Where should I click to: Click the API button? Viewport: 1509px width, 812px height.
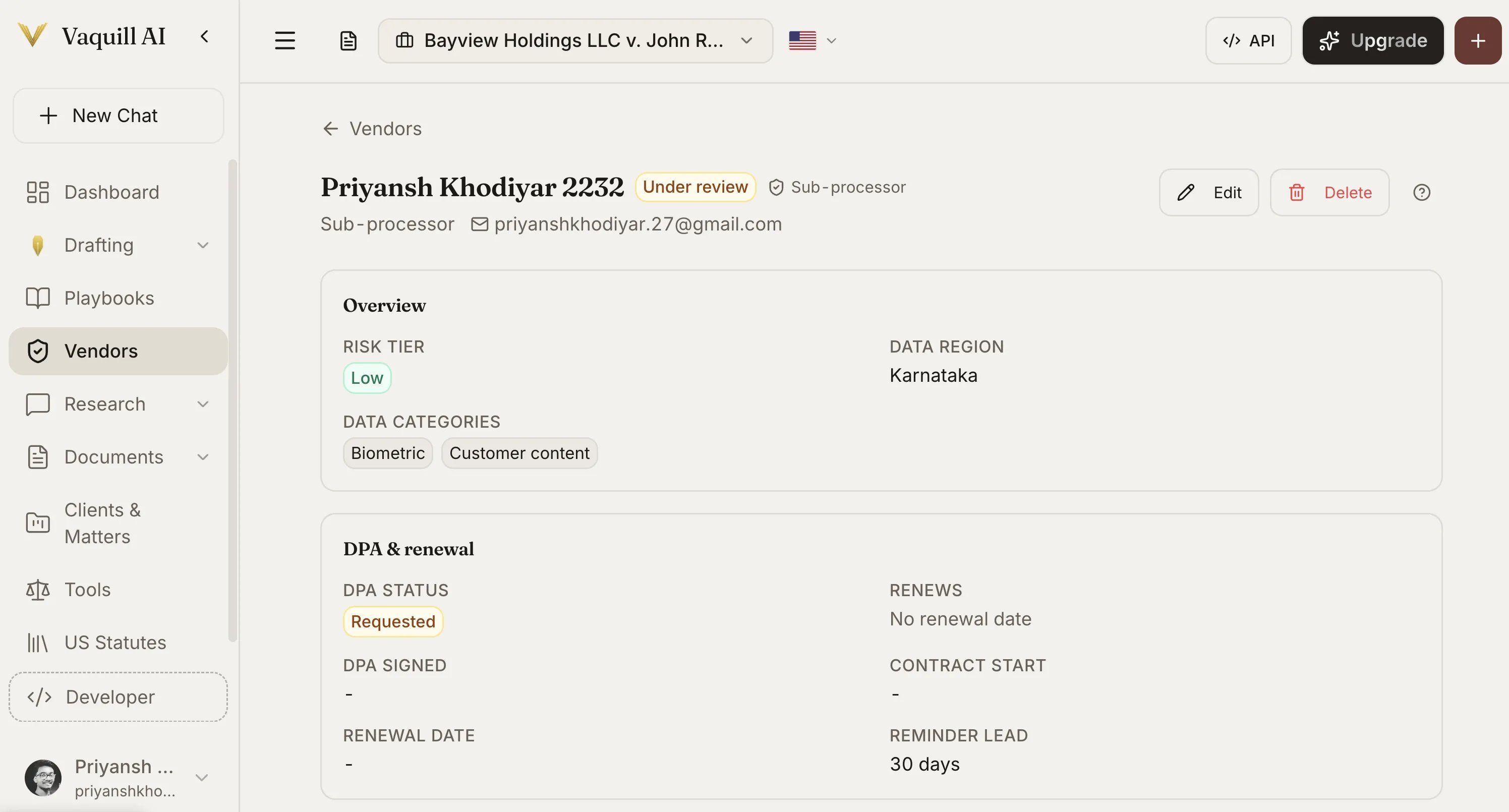click(1248, 40)
